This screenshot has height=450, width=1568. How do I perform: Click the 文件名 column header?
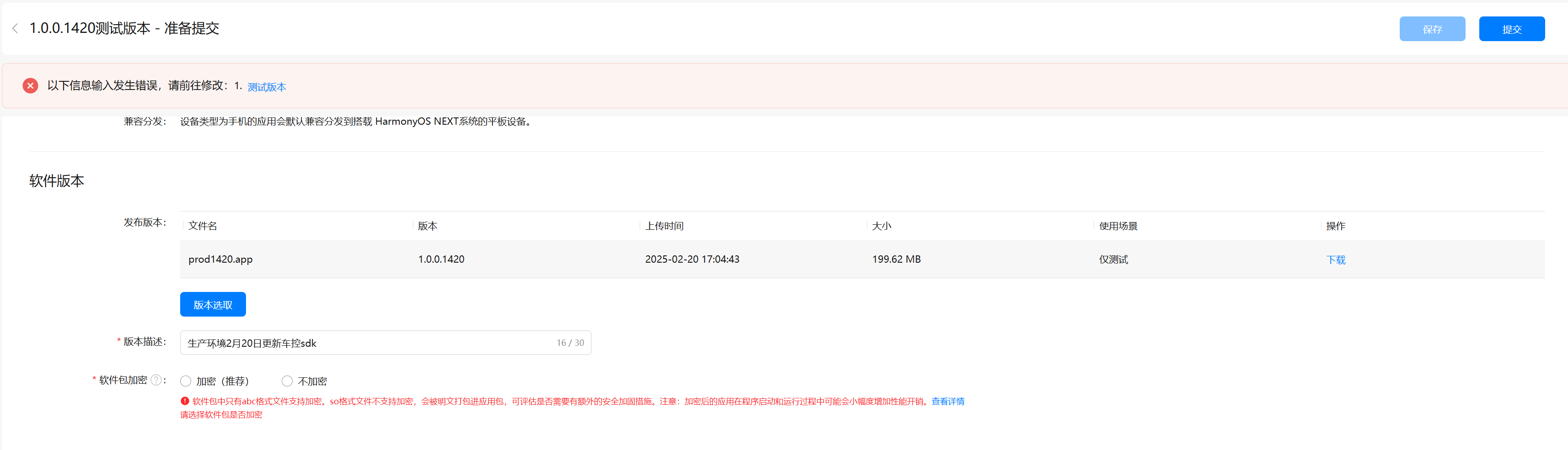tap(203, 226)
